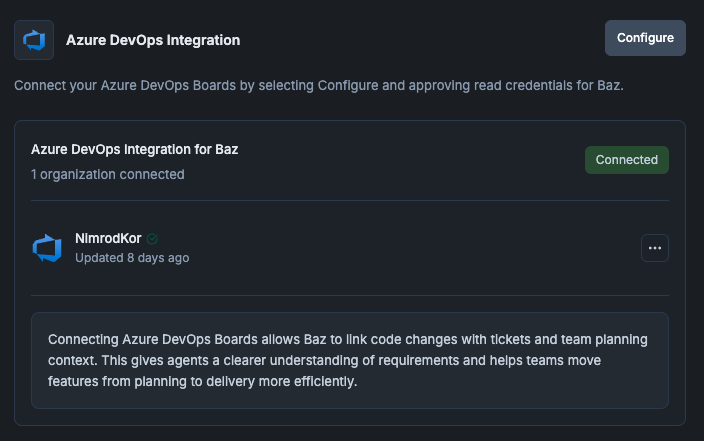
Task: Click the "1 organization connected" text
Action: coord(107,174)
